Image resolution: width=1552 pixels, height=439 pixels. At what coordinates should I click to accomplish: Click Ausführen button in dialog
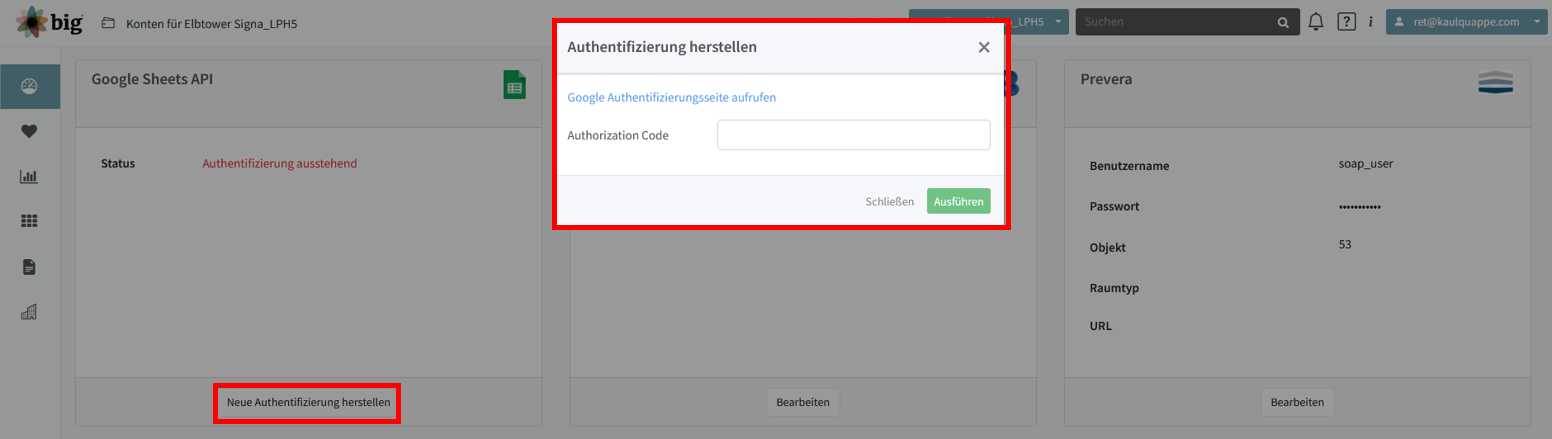(x=958, y=201)
